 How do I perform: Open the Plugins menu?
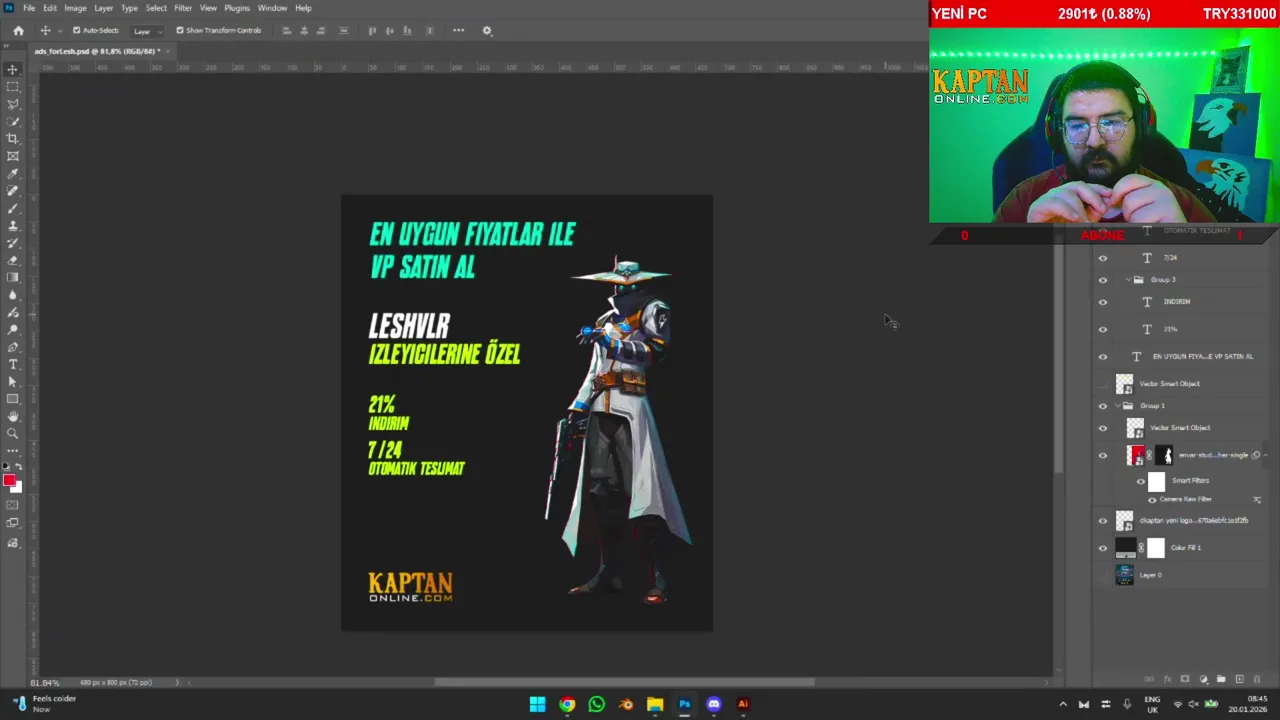click(237, 8)
